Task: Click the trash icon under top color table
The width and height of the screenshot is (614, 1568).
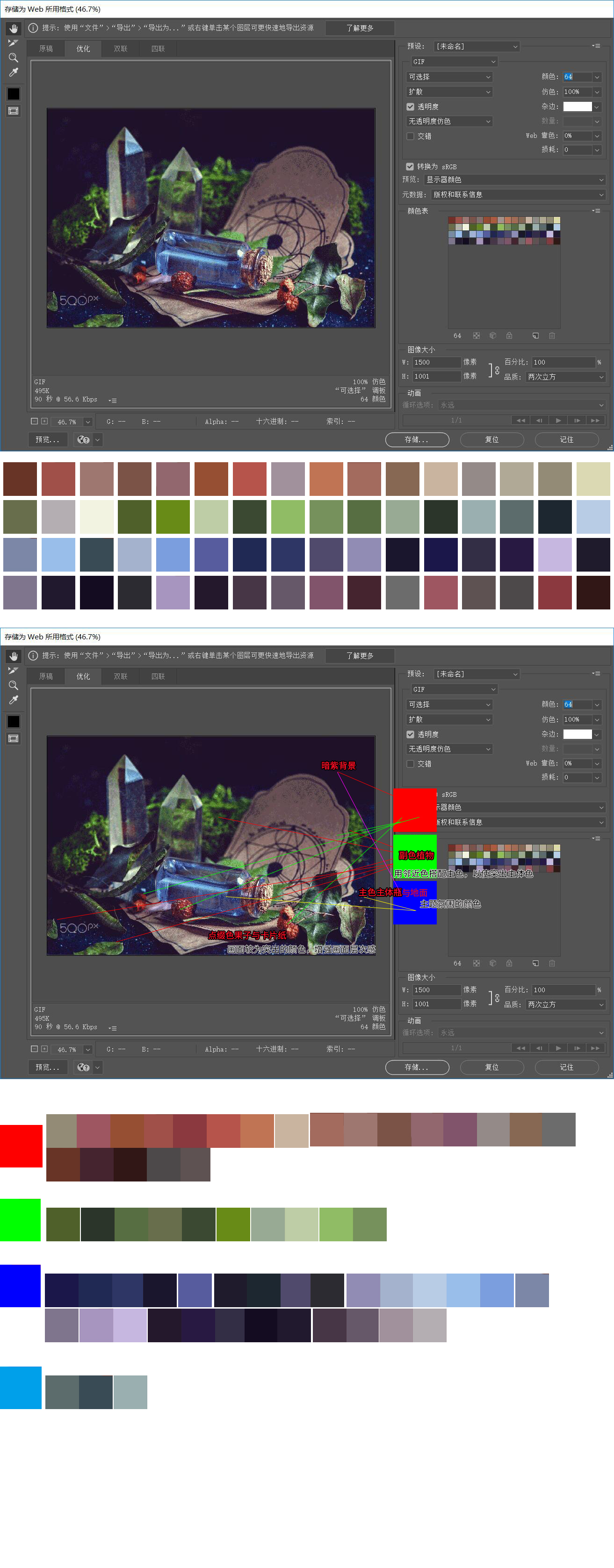Action: pos(552,336)
